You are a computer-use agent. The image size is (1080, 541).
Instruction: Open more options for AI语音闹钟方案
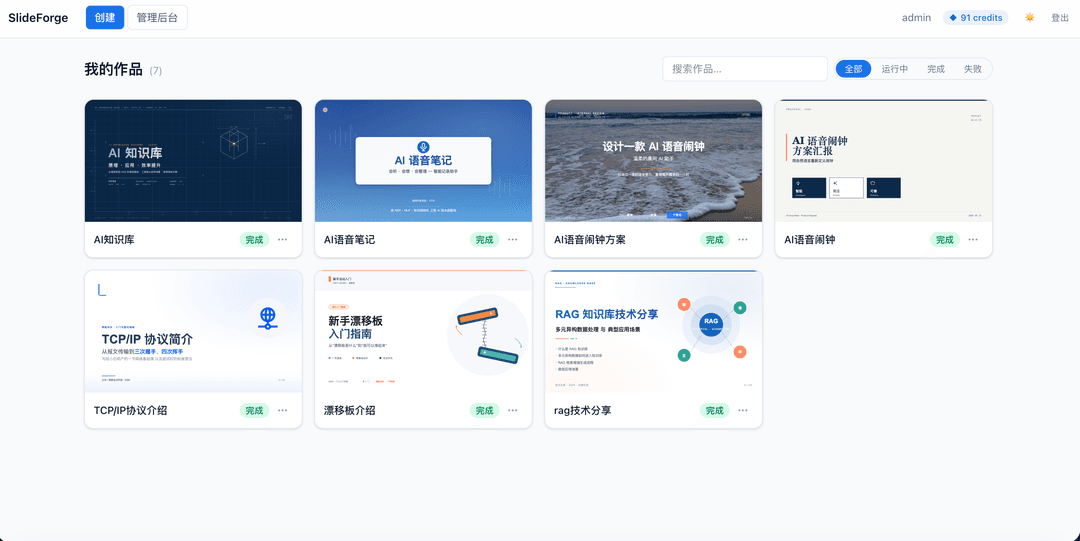pos(742,240)
